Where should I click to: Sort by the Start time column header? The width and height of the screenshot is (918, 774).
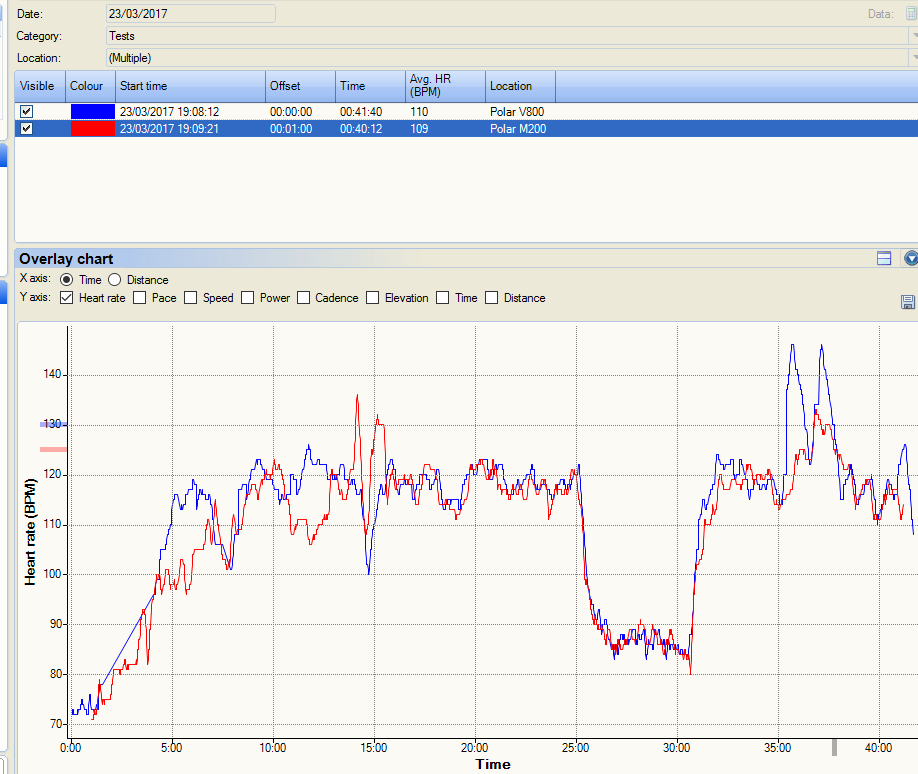pyautogui.click(x=190, y=86)
